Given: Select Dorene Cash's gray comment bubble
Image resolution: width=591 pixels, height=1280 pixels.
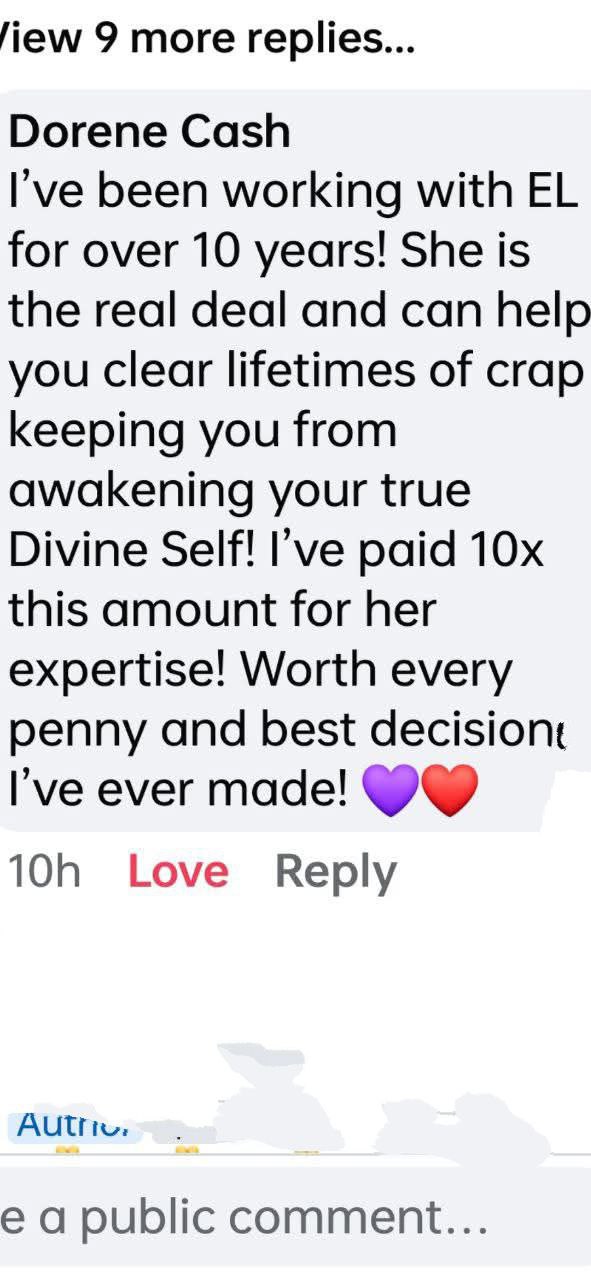Looking at the screenshot, I should pyautogui.click(x=295, y=461).
